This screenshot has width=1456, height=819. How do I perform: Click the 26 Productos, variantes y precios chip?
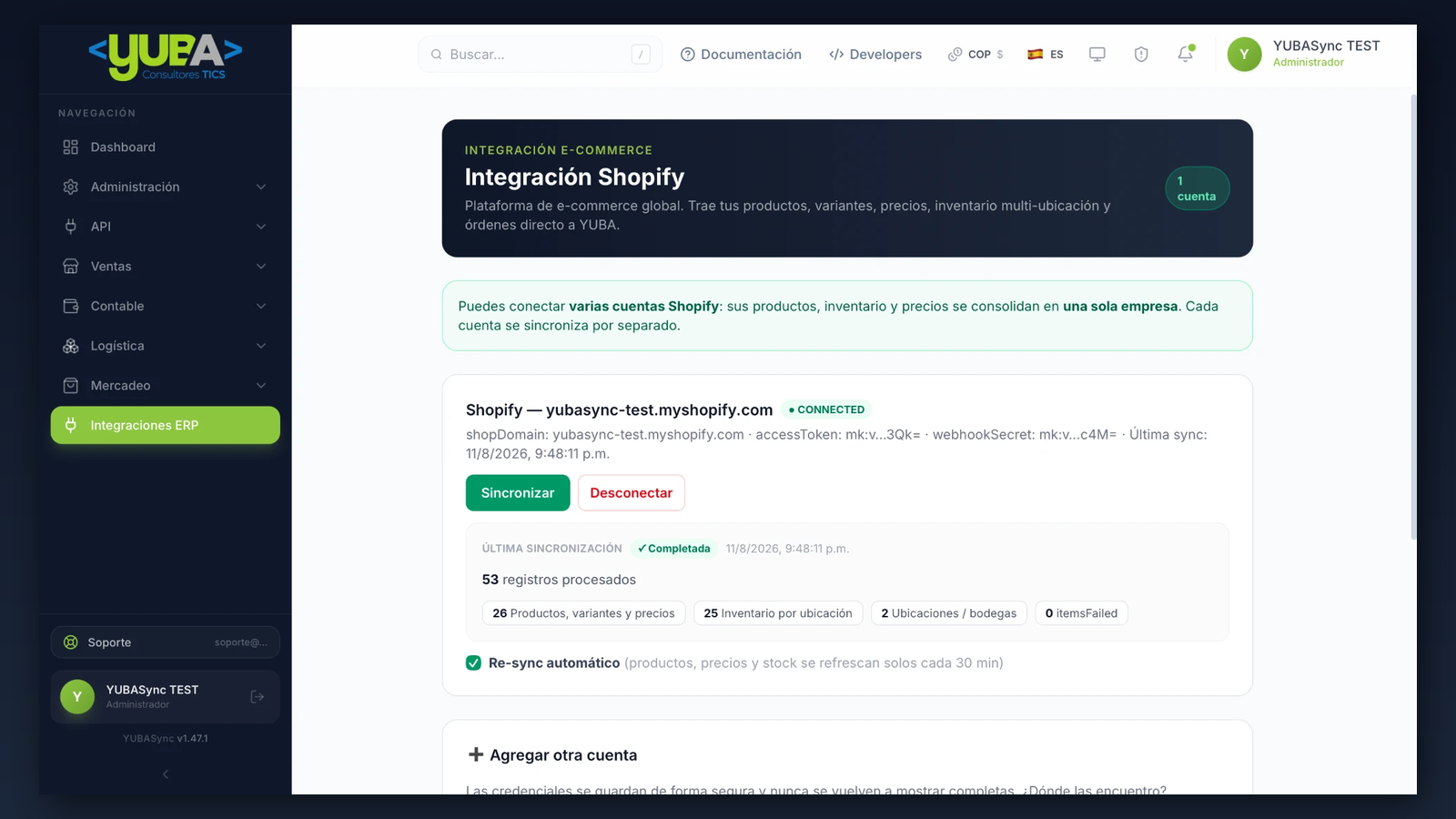pyautogui.click(x=584, y=613)
